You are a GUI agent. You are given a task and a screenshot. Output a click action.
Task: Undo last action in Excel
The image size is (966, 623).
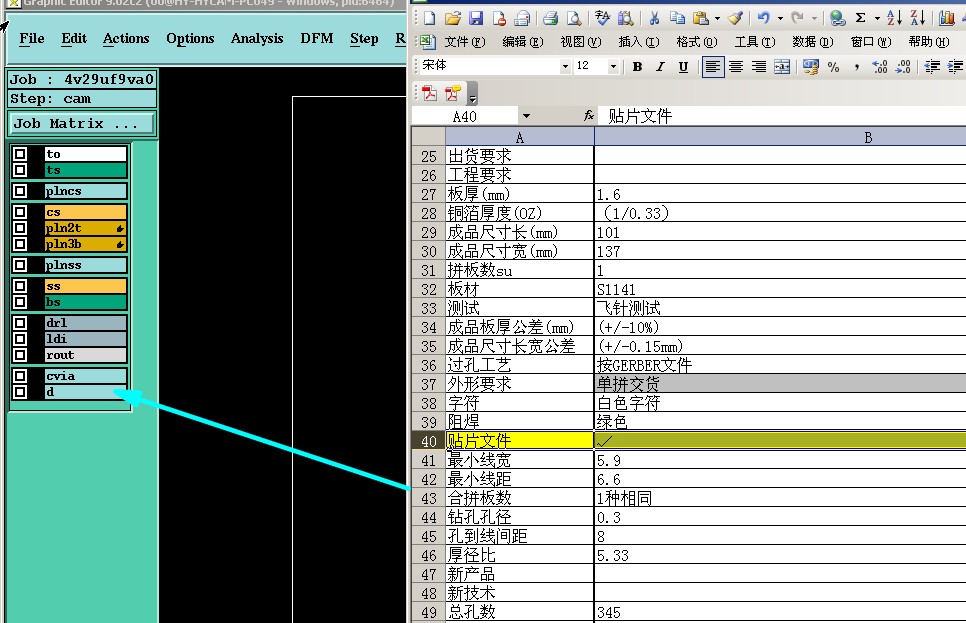tap(764, 18)
